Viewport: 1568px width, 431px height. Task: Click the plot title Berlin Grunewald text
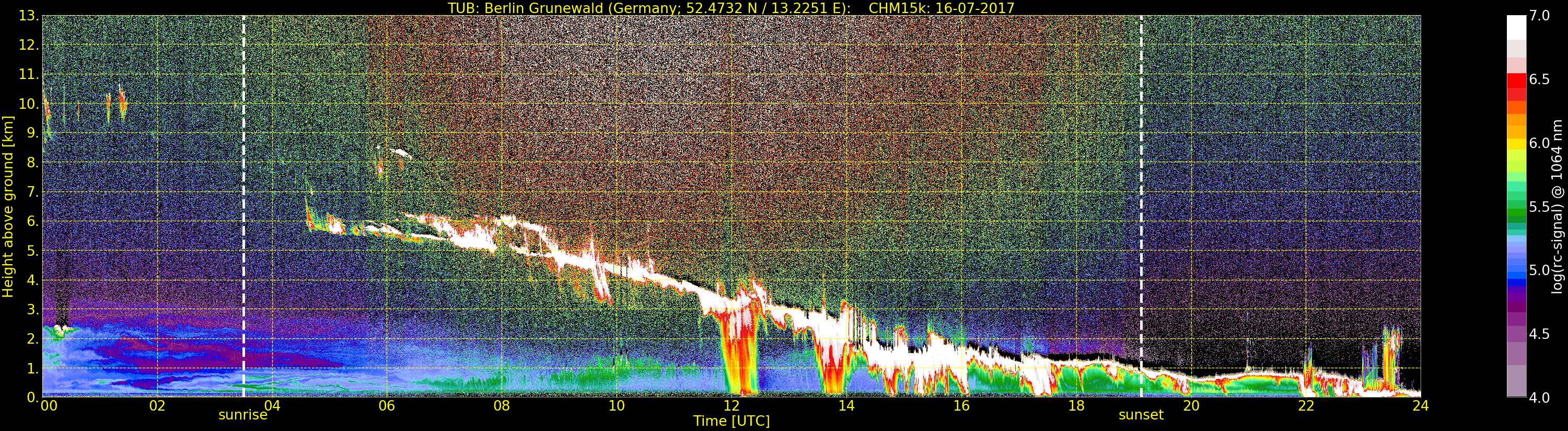[731, 8]
